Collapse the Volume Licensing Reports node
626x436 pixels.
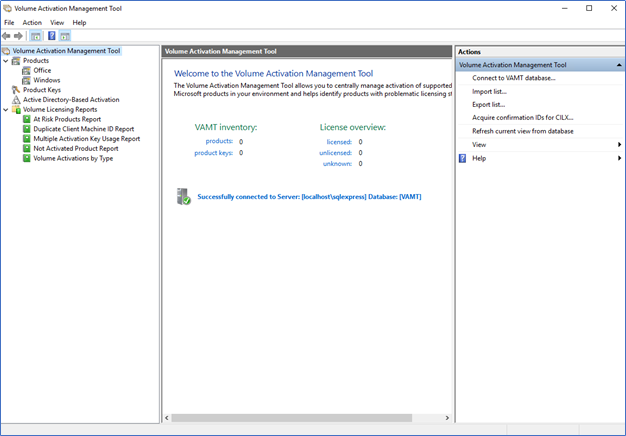pos(6,109)
